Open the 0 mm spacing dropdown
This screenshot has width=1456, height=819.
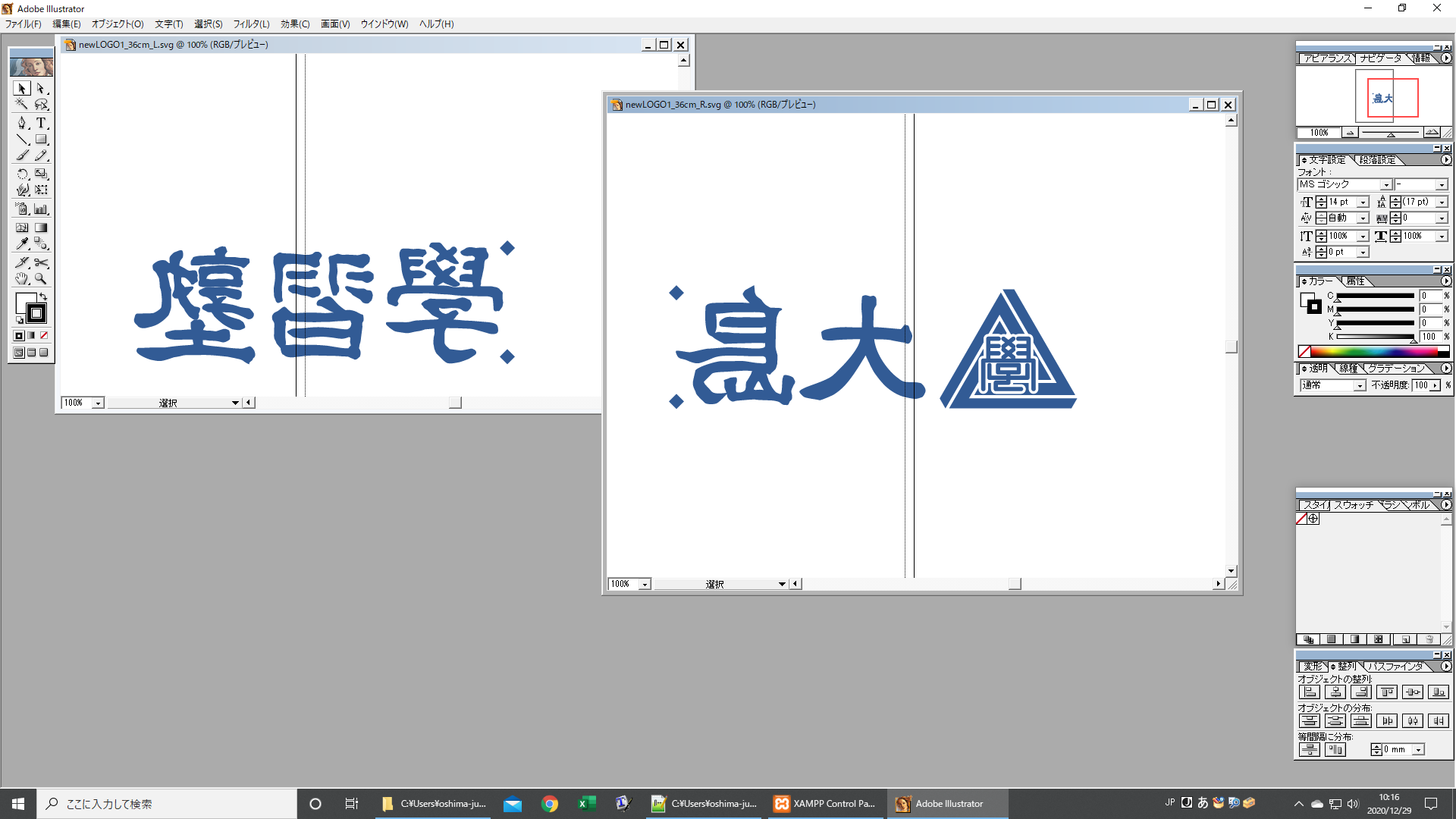click(x=1418, y=750)
